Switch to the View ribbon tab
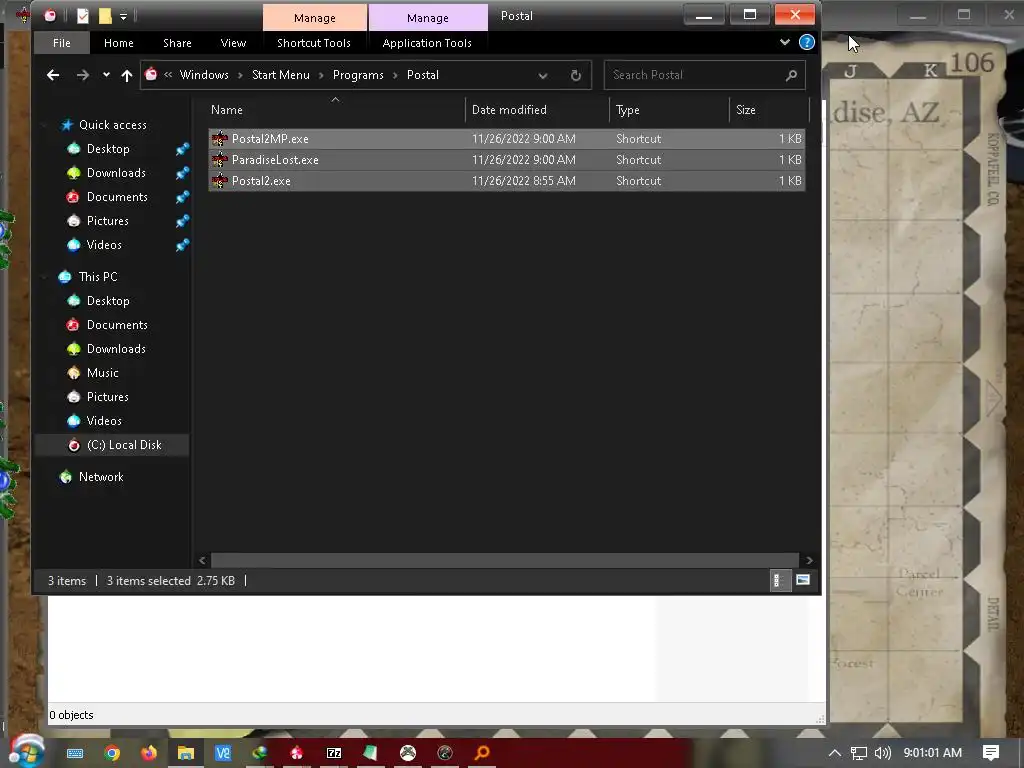 [x=233, y=43]
